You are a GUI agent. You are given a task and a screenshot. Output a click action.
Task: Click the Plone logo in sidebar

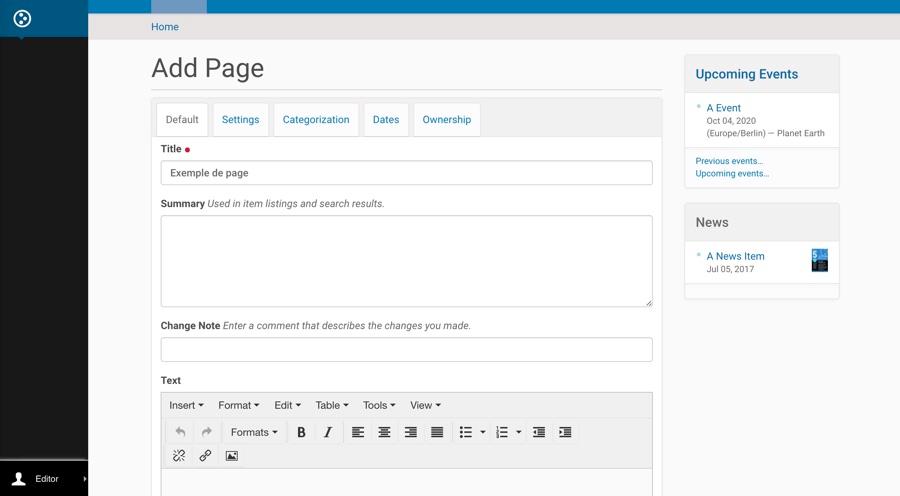[22, 18]
